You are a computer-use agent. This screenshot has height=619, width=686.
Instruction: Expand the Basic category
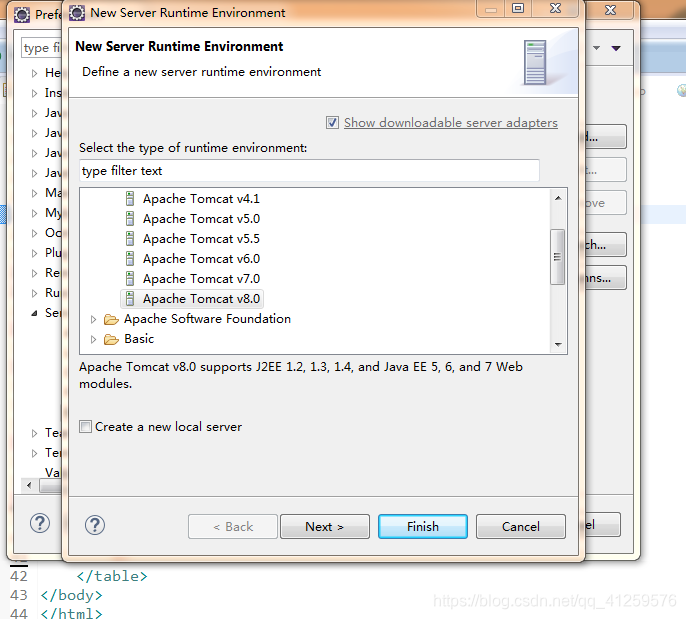coord(93,339)
